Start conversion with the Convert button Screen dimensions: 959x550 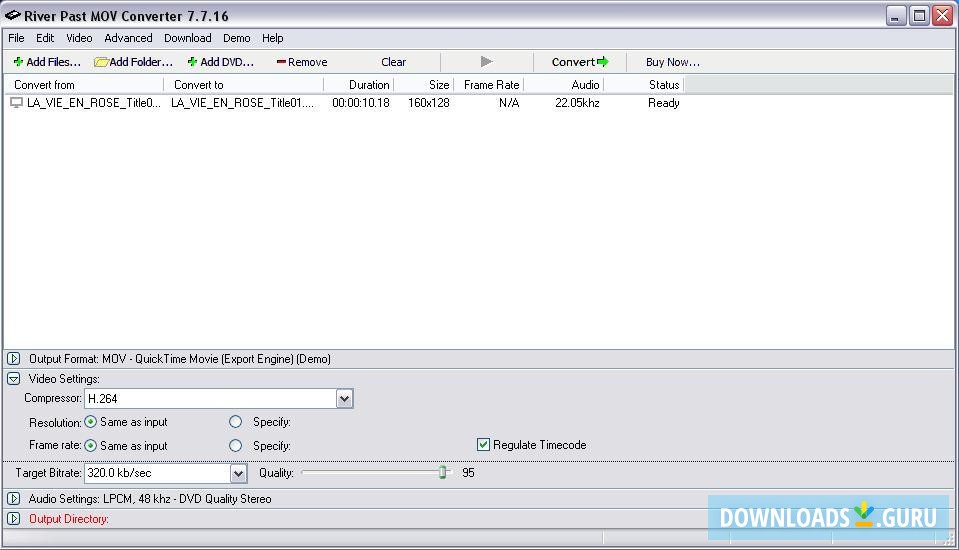(x=580, y=62)
